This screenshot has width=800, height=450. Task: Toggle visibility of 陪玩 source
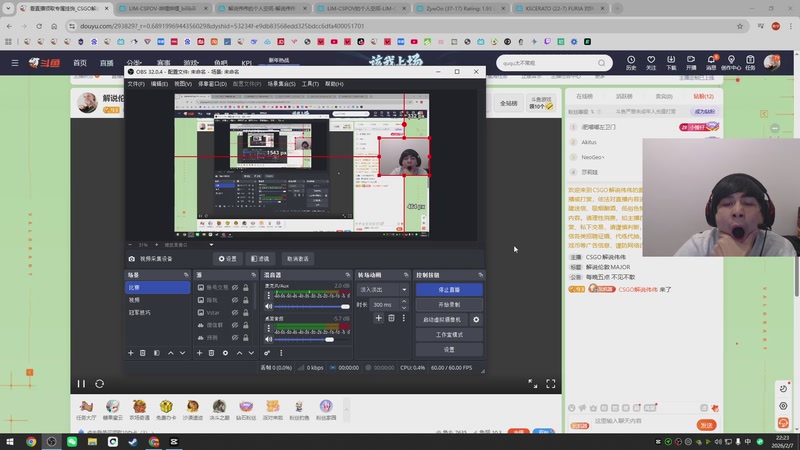click(235, 300)
